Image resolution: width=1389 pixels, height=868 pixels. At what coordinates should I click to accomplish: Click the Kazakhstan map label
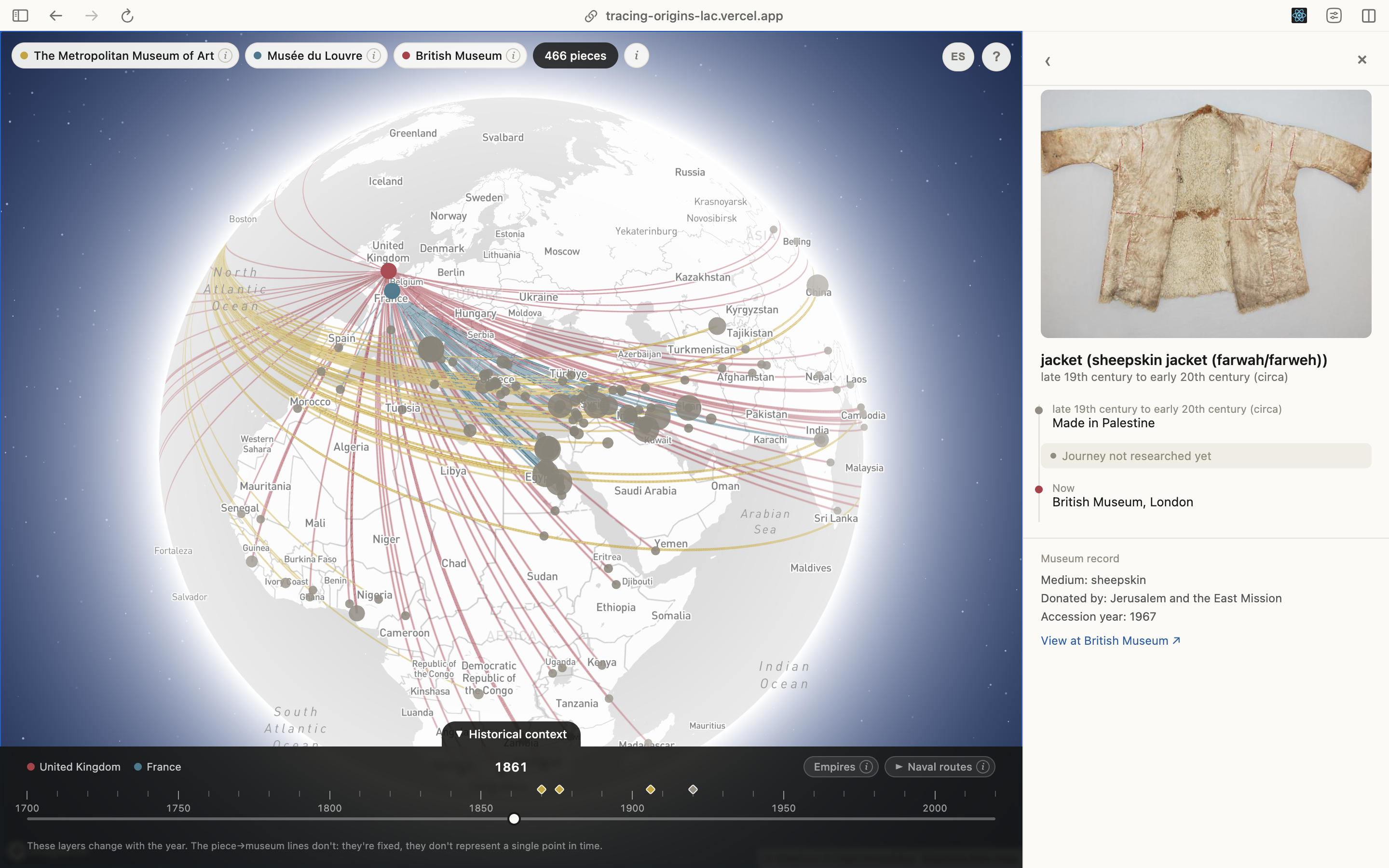[x=703, y=277]
